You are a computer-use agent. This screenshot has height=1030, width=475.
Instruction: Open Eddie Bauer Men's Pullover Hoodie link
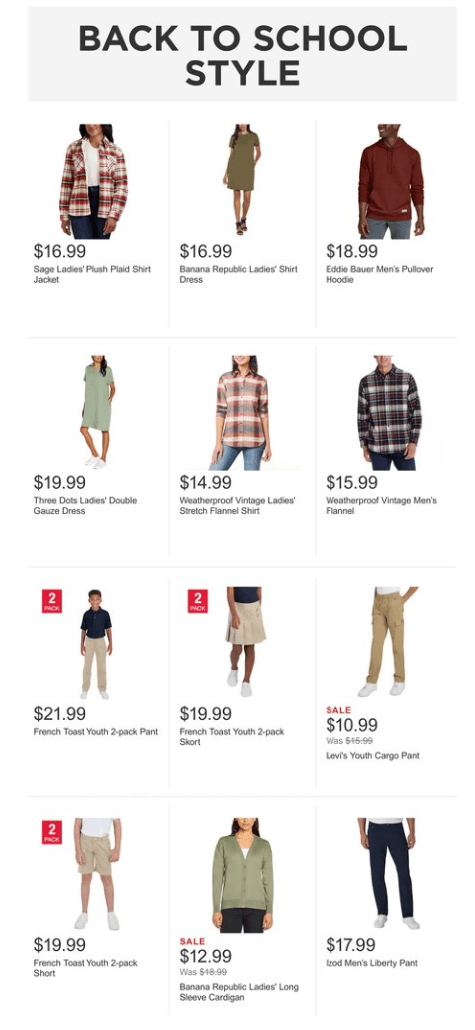[x=380, y=275]
